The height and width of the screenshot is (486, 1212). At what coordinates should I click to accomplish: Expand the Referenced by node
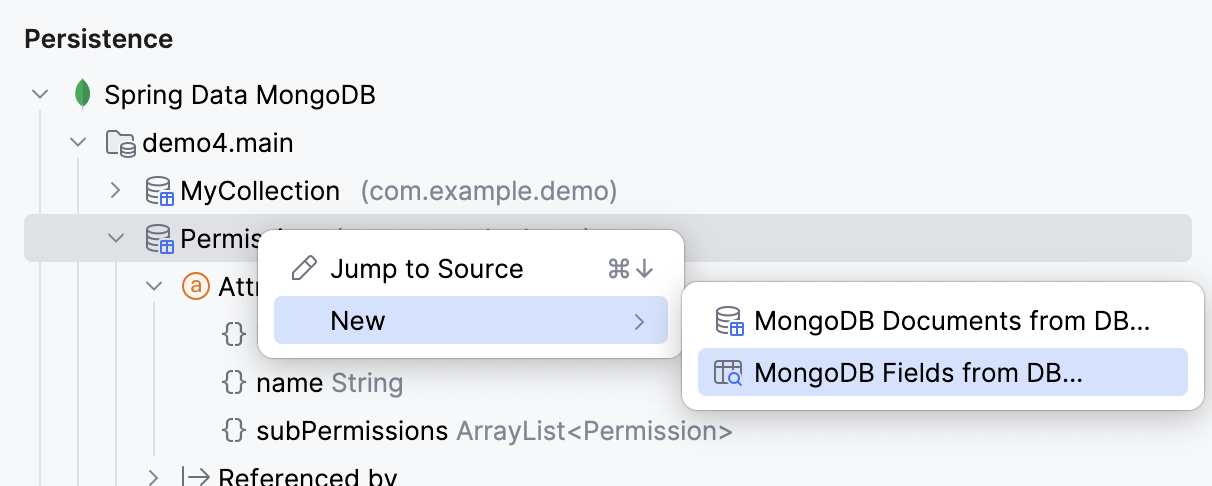(x=154, y=477)
